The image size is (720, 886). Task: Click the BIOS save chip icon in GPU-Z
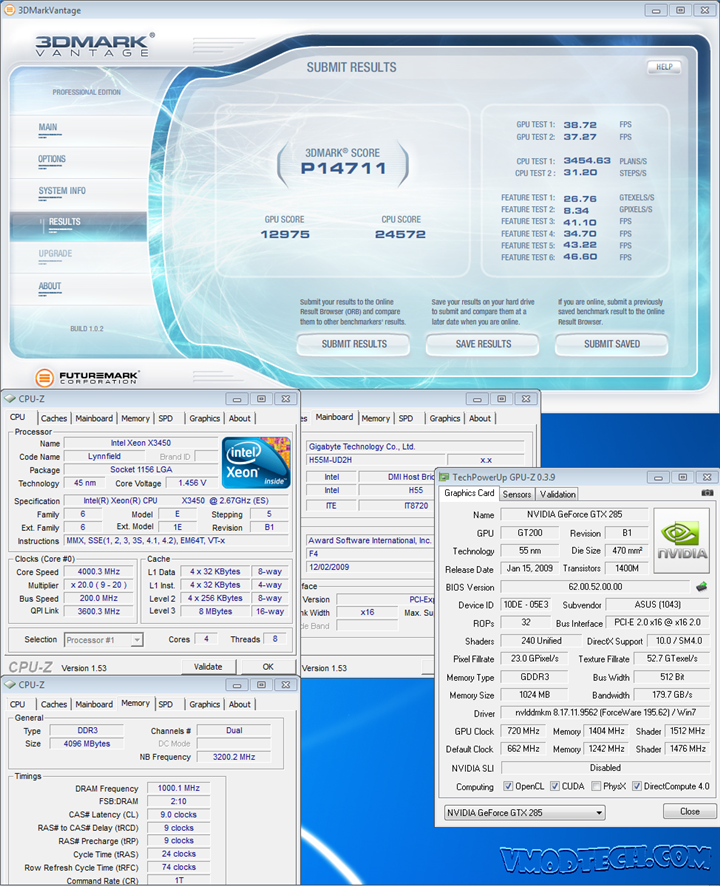click(701, 587)
